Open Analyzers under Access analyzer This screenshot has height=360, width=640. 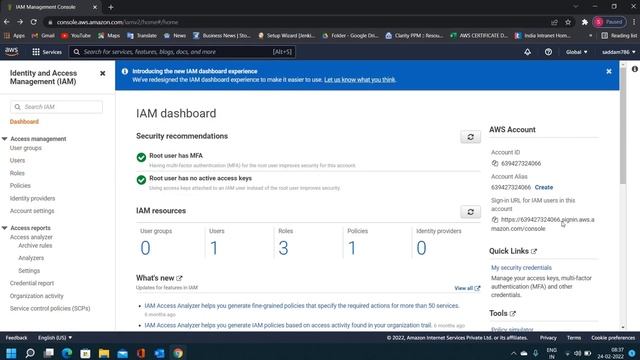pyautogui.click(x=31, y=258)
